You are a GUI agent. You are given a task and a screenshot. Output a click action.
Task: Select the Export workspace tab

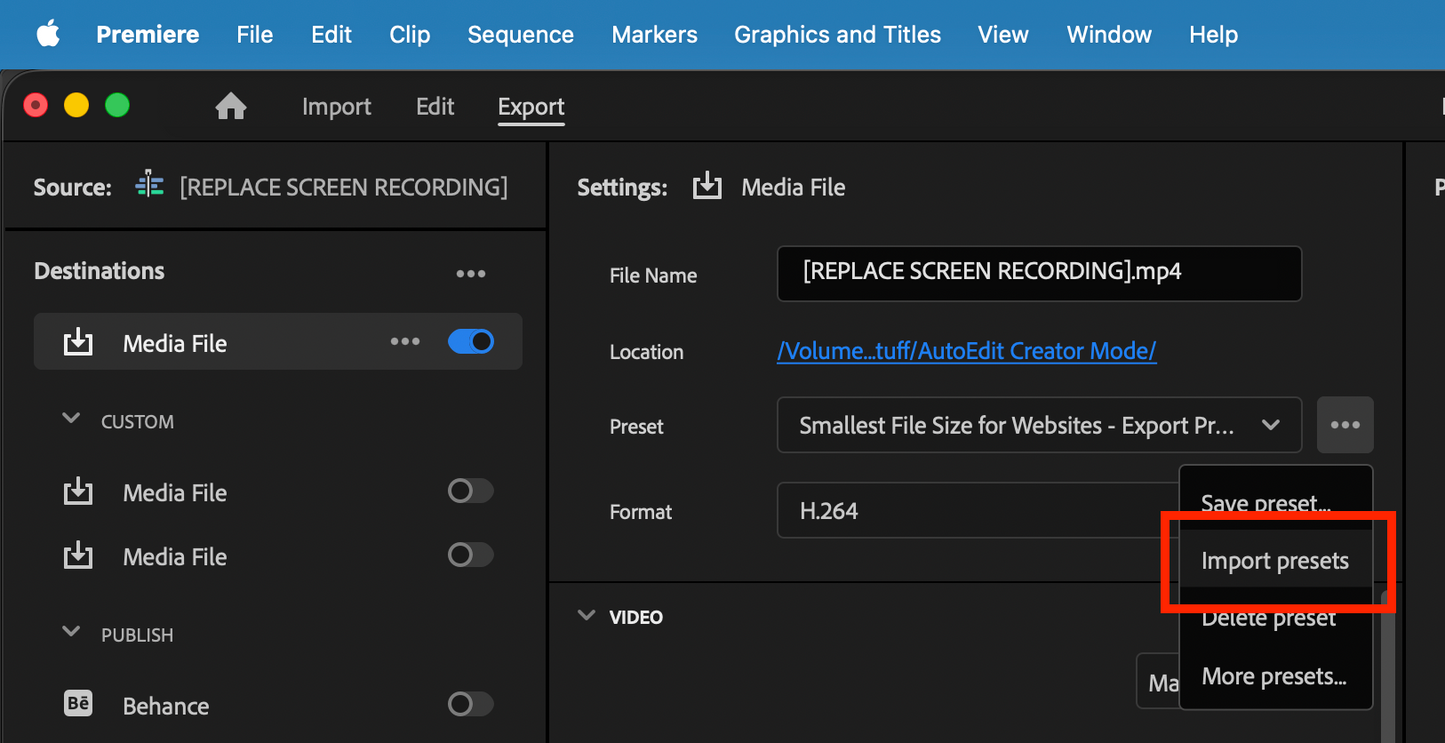coord(531,106)
